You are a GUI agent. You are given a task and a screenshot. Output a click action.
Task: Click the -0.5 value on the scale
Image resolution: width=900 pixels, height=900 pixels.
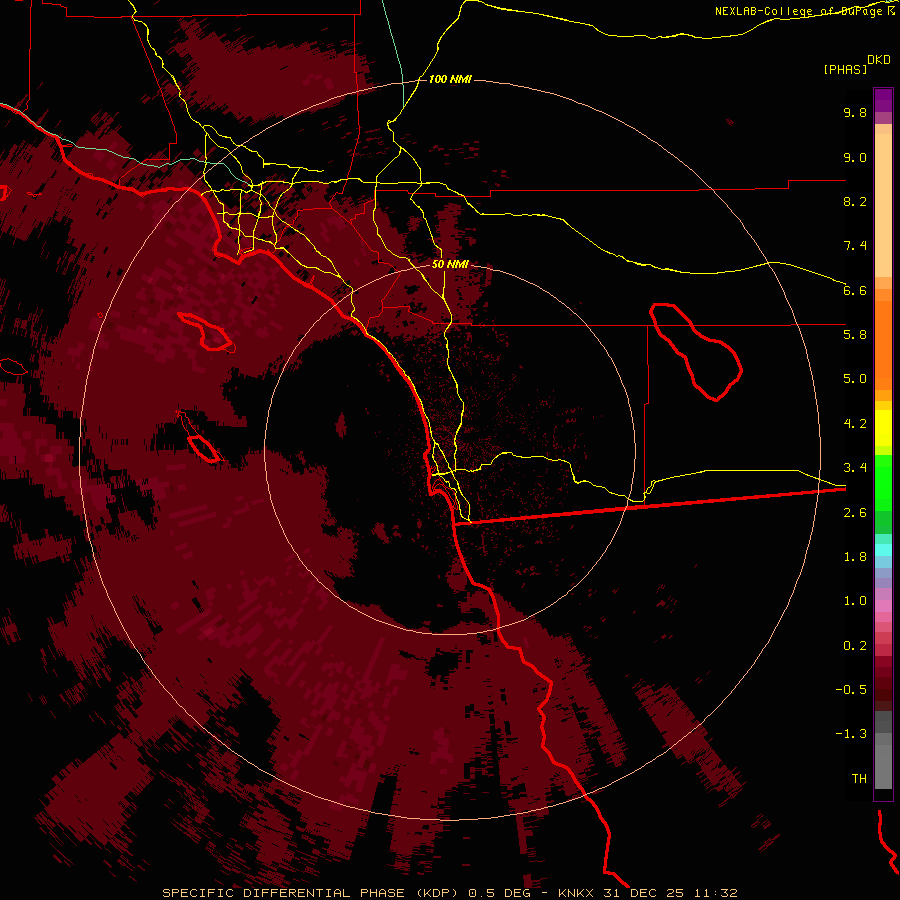tap(851, 690)
